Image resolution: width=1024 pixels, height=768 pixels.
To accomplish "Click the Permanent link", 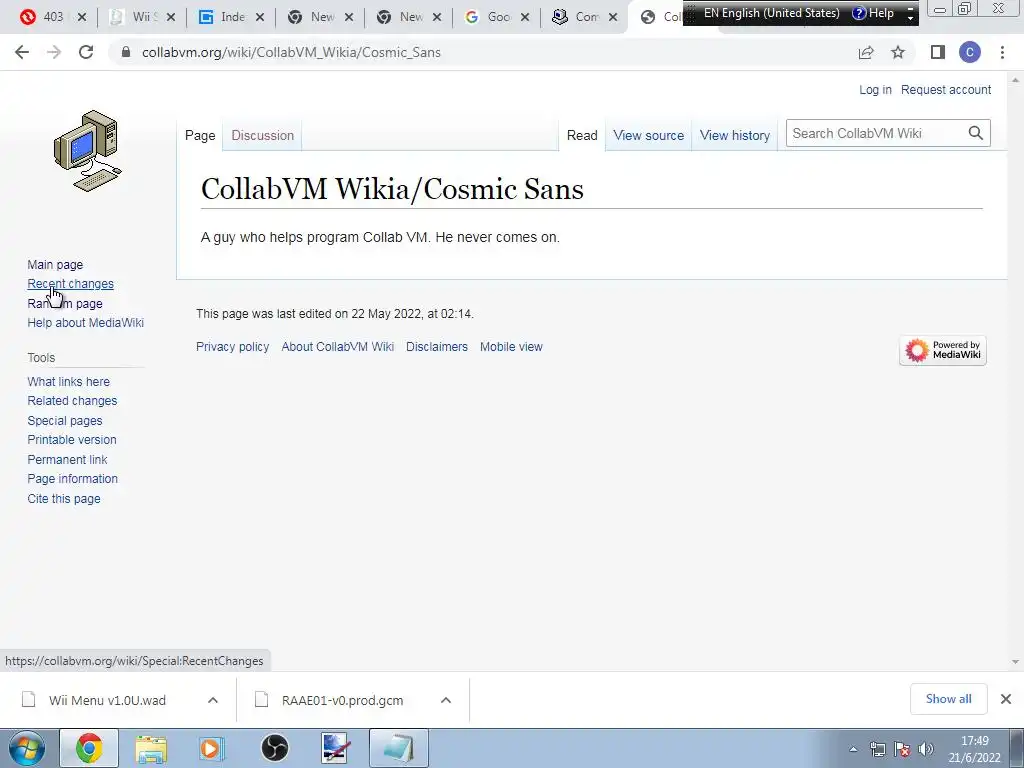I will [x=67, y=460].
